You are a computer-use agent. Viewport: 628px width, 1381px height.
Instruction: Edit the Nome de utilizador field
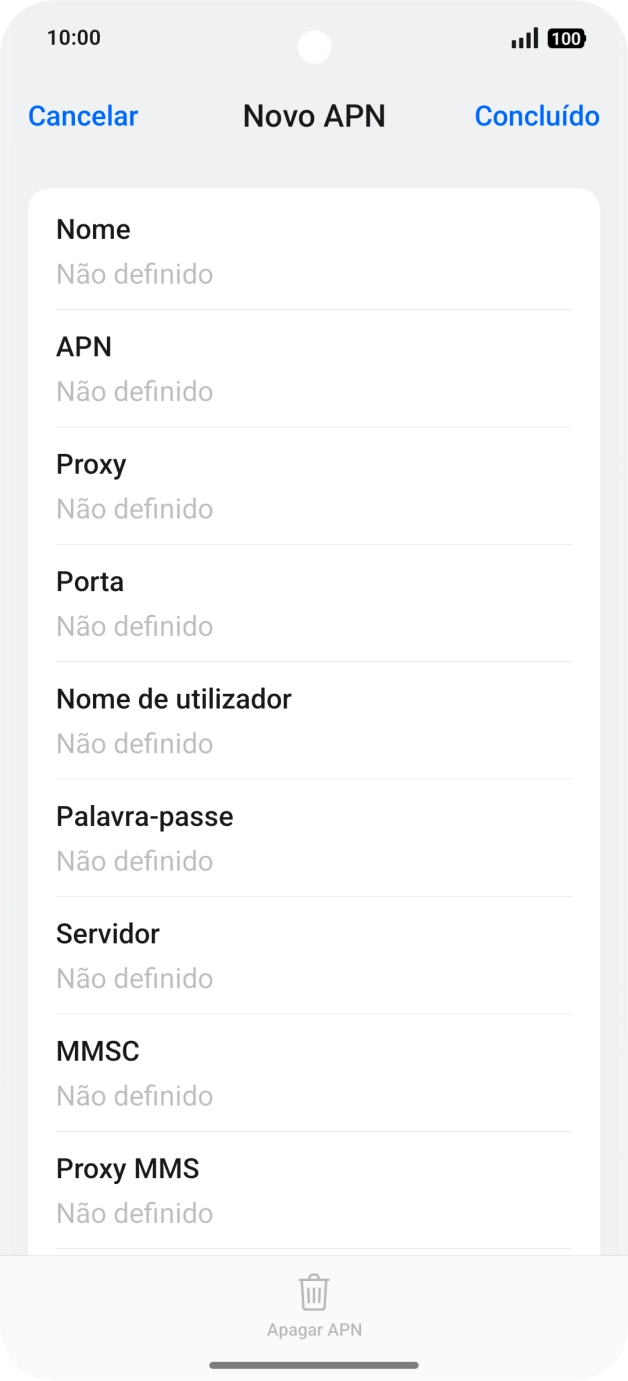pyautogui.click(x=314, y=721)
